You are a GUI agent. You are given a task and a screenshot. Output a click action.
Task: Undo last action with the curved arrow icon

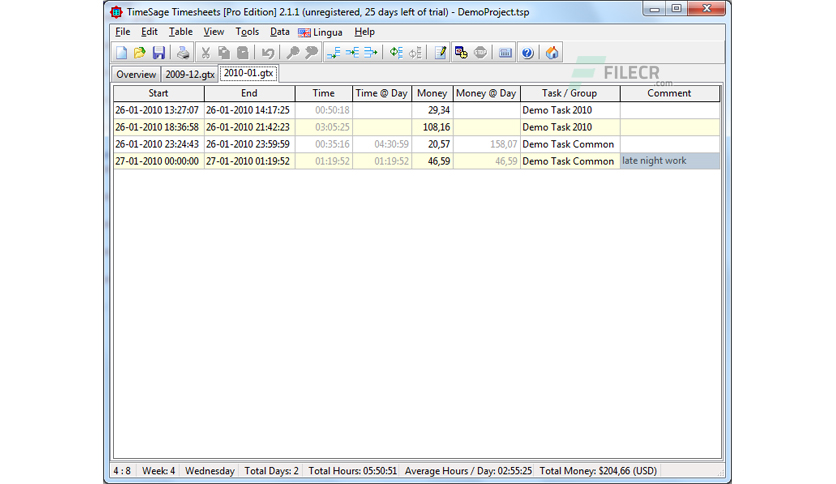(268, 52)
